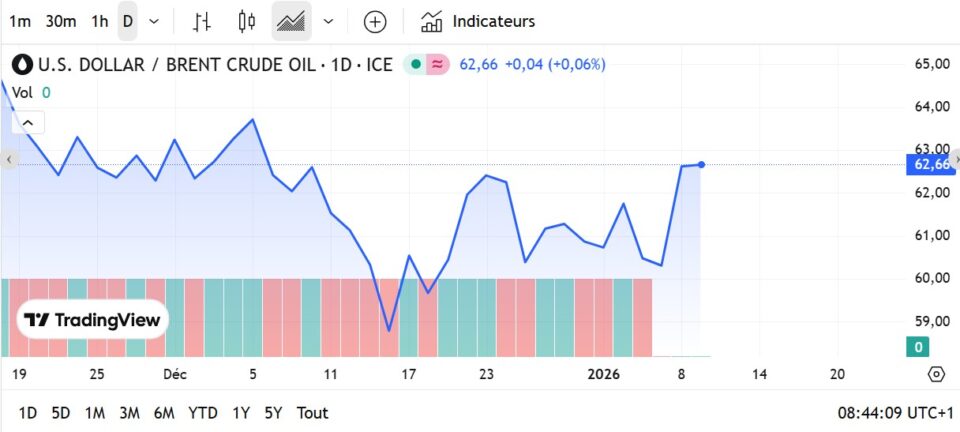
Task: Select the 5Y date range
Action: pos(273,412)
